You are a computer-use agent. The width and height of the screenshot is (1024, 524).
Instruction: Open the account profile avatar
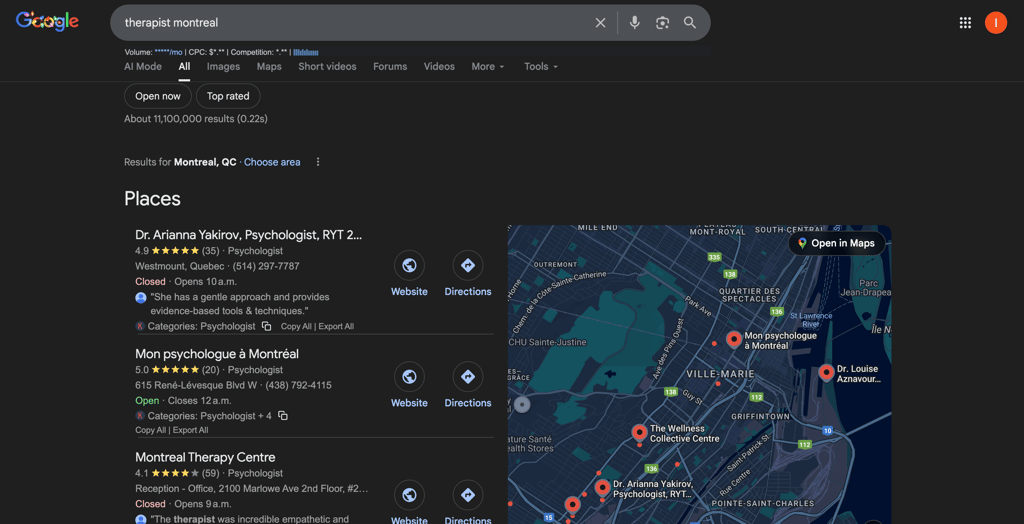click(995, 23)
